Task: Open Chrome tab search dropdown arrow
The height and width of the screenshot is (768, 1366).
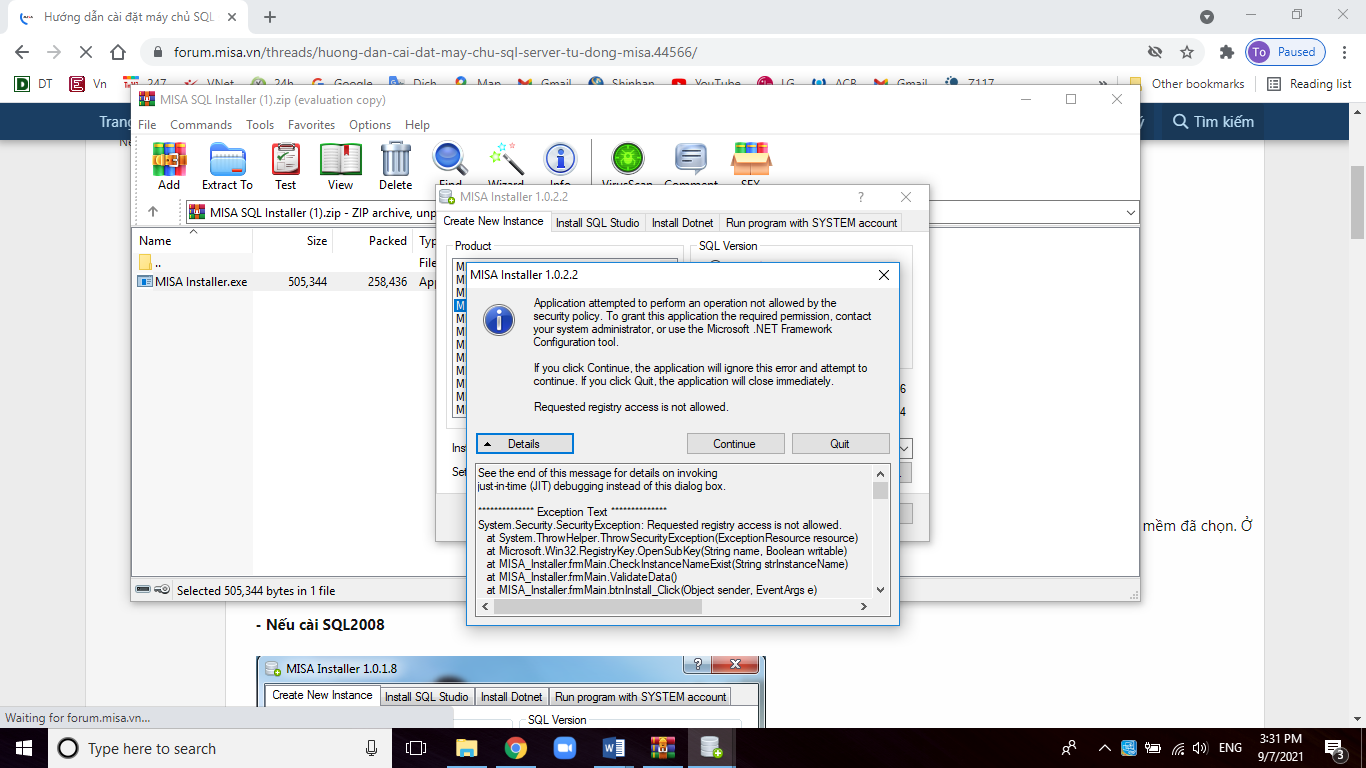Action: tap(1206, 17)
